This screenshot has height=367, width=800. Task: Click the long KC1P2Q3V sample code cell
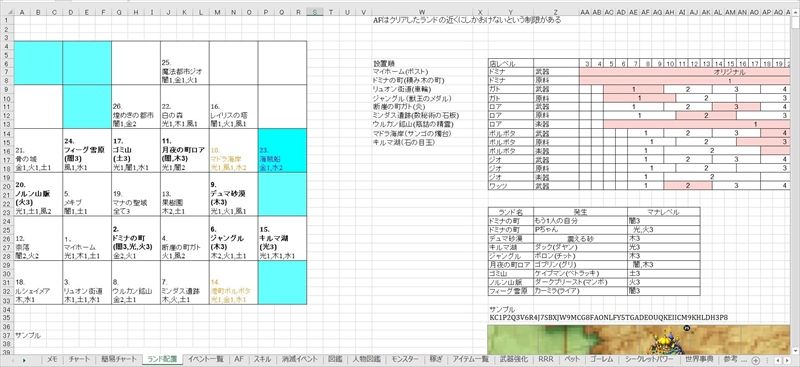pos(608,317)
